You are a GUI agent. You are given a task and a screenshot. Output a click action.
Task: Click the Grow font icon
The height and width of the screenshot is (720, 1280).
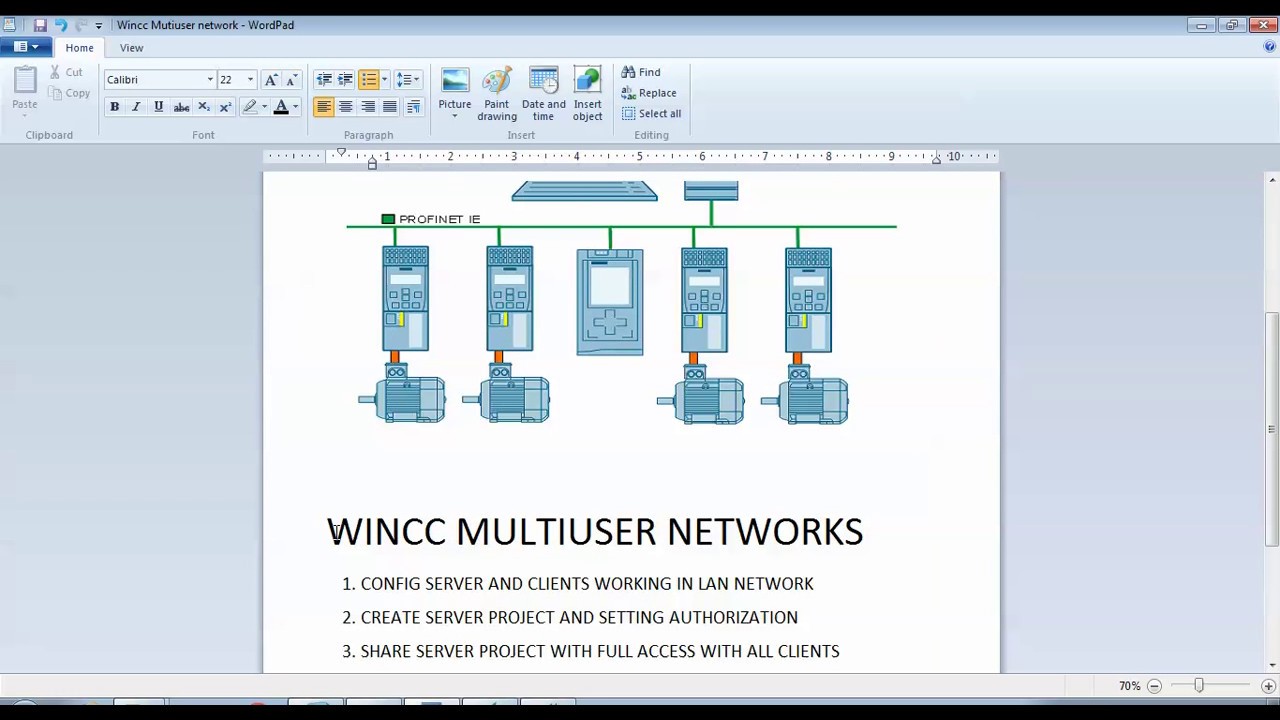pyautogui.click(x=271, y=80)
